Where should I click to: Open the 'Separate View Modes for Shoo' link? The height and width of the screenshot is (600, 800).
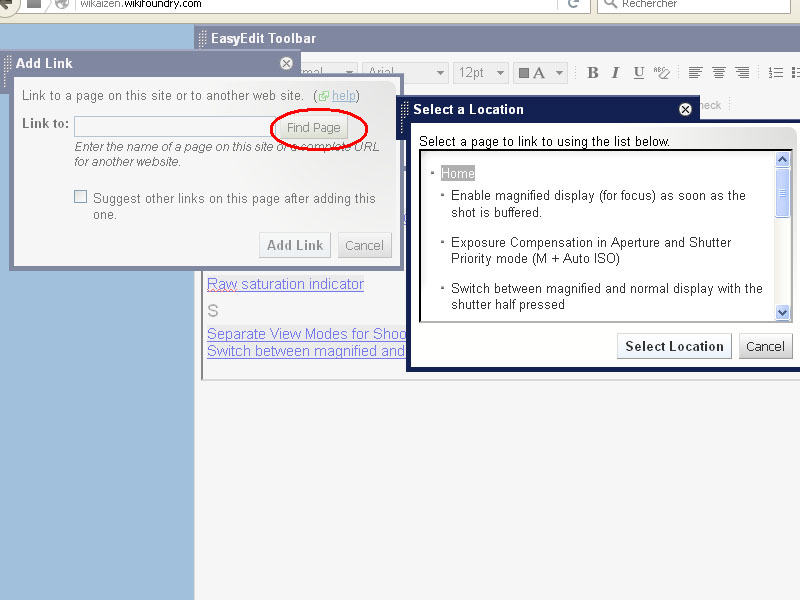(306, 334)
